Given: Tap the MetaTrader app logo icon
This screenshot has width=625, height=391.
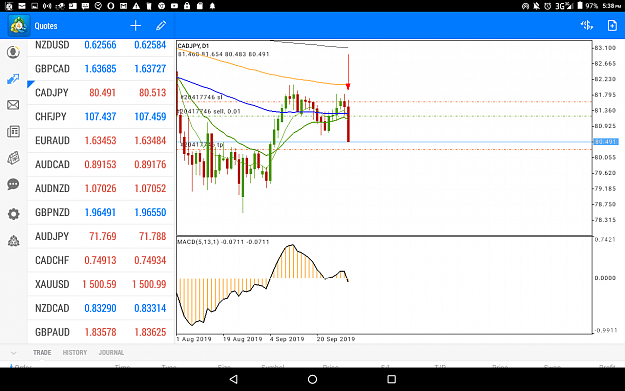Looking at the screenshot, I should pyautogui.click(x=18, y=26).
